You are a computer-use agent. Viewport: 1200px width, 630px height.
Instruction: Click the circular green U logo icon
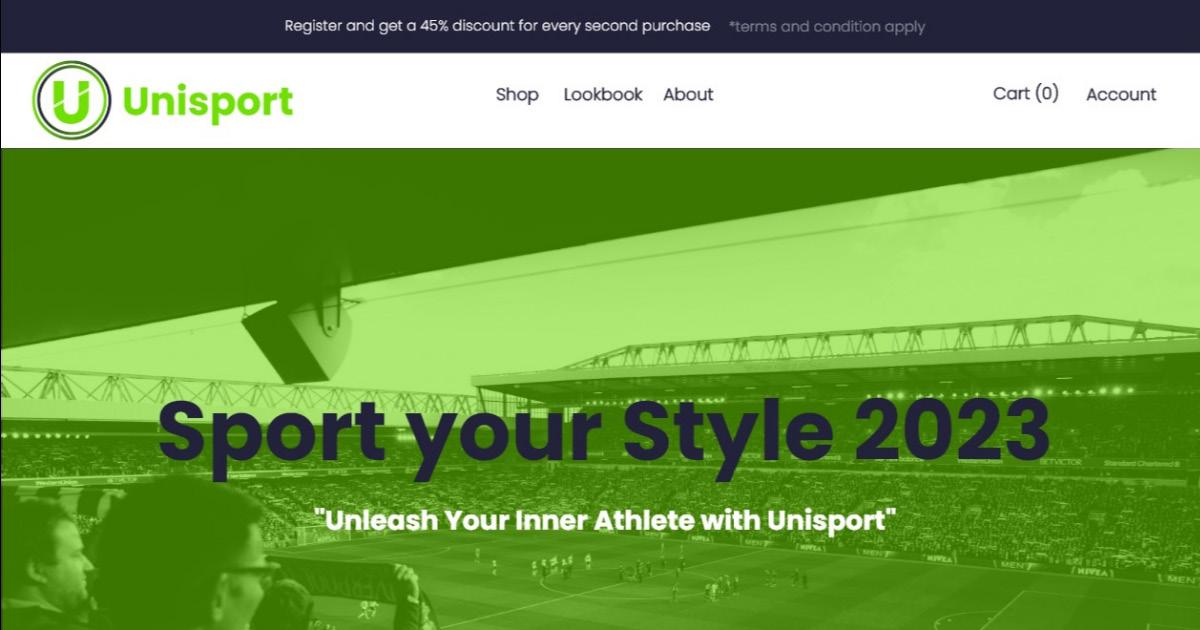(72, 100)
